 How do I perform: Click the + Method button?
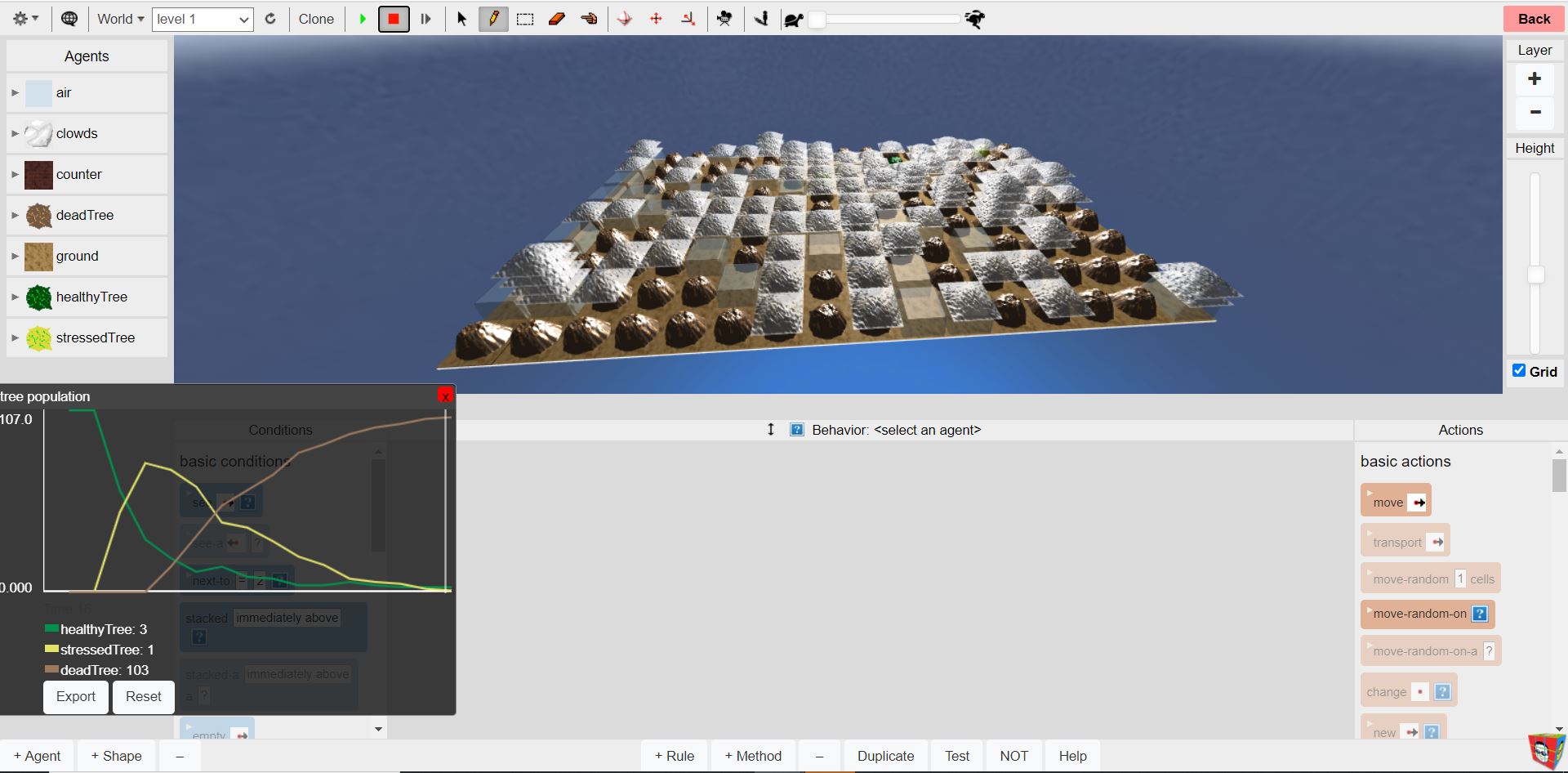pos(753,756)
